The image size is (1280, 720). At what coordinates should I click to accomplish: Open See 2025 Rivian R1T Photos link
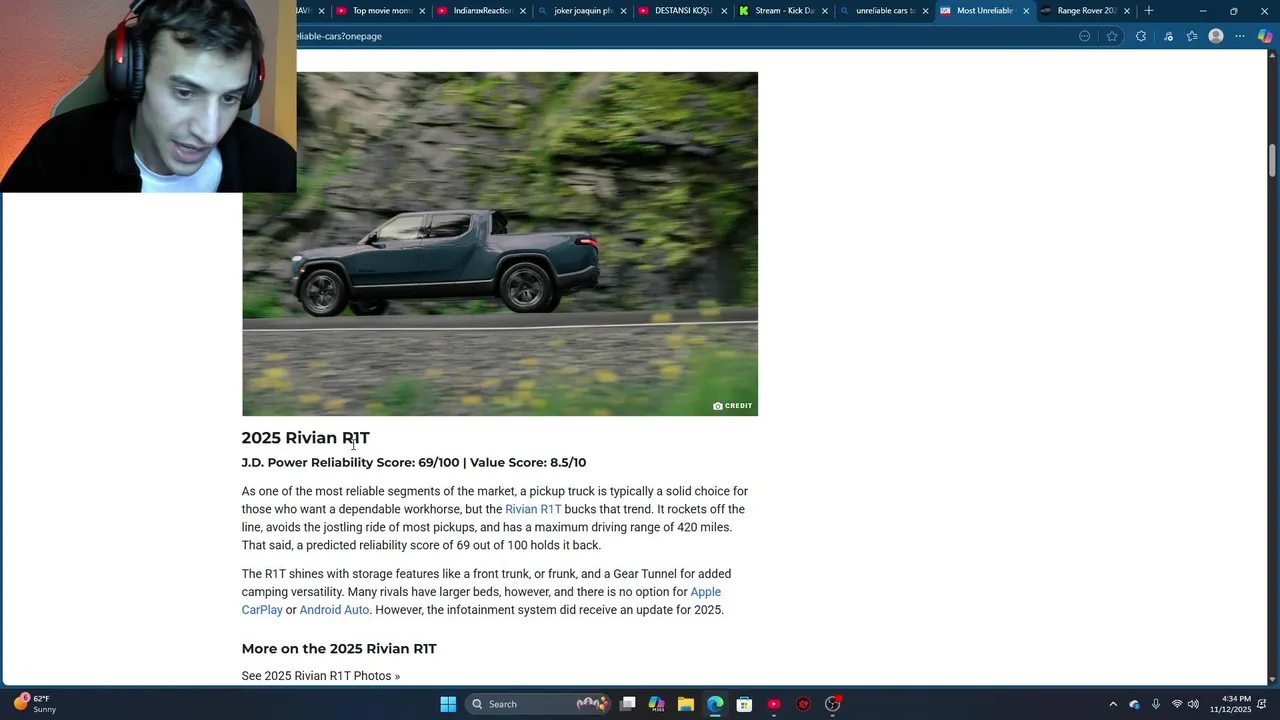[x=321, y=676]
